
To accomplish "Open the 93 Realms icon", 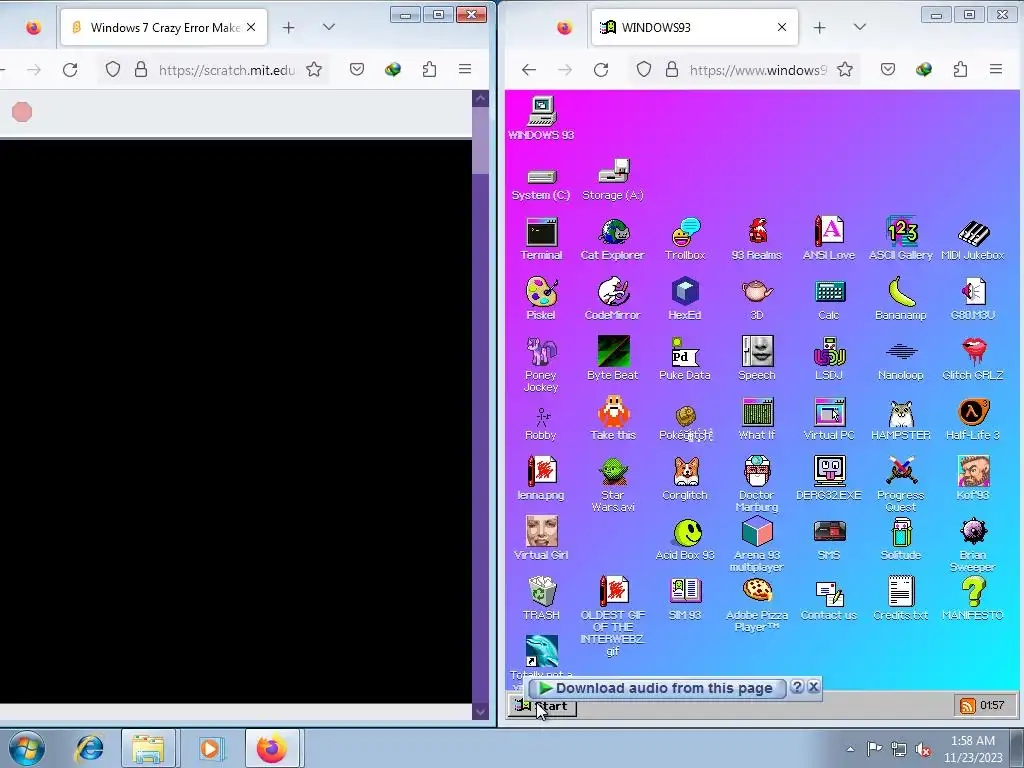I will (x=756, y=239).
